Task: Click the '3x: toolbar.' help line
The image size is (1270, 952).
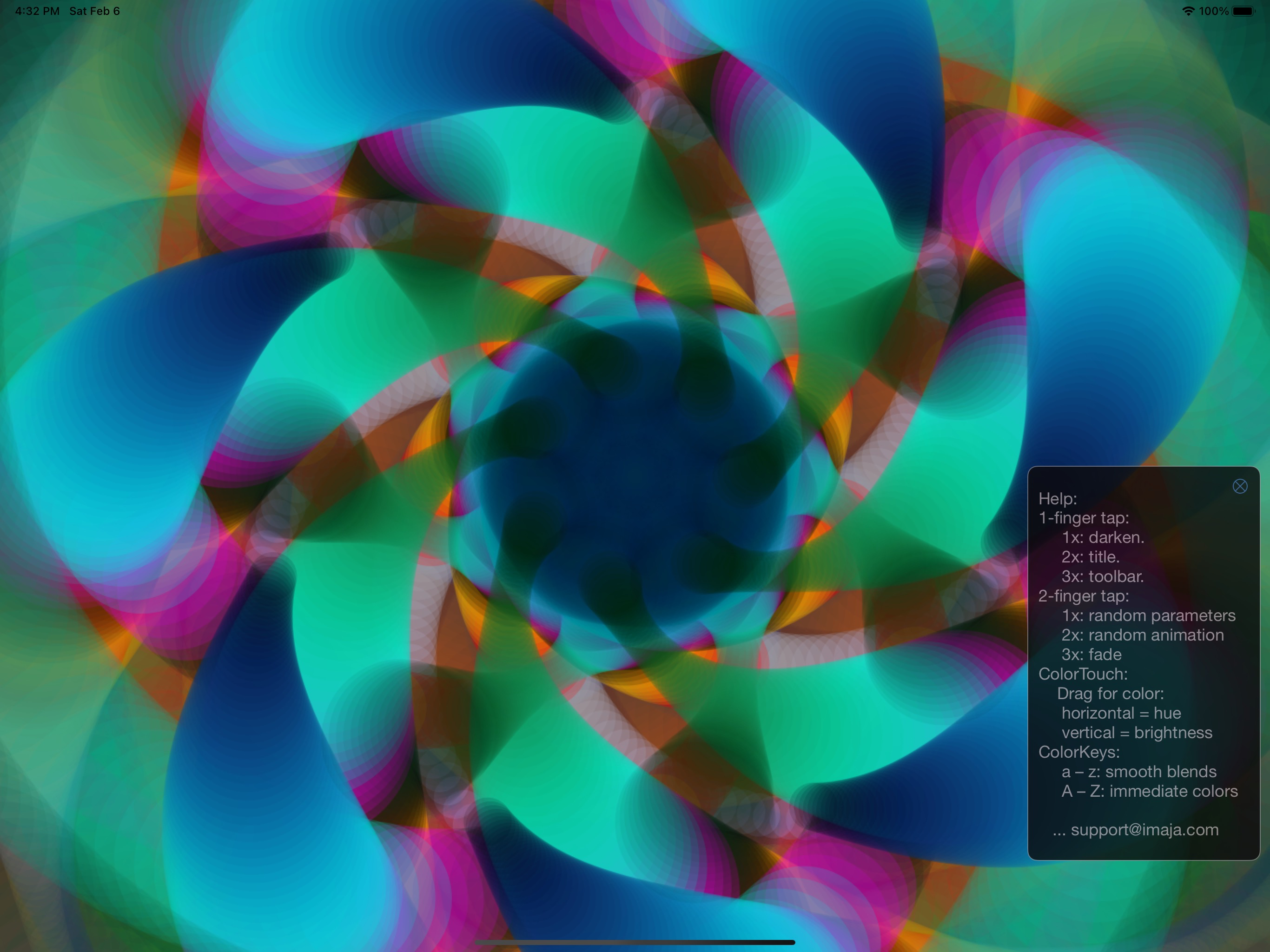Action: coord(1102,576)
